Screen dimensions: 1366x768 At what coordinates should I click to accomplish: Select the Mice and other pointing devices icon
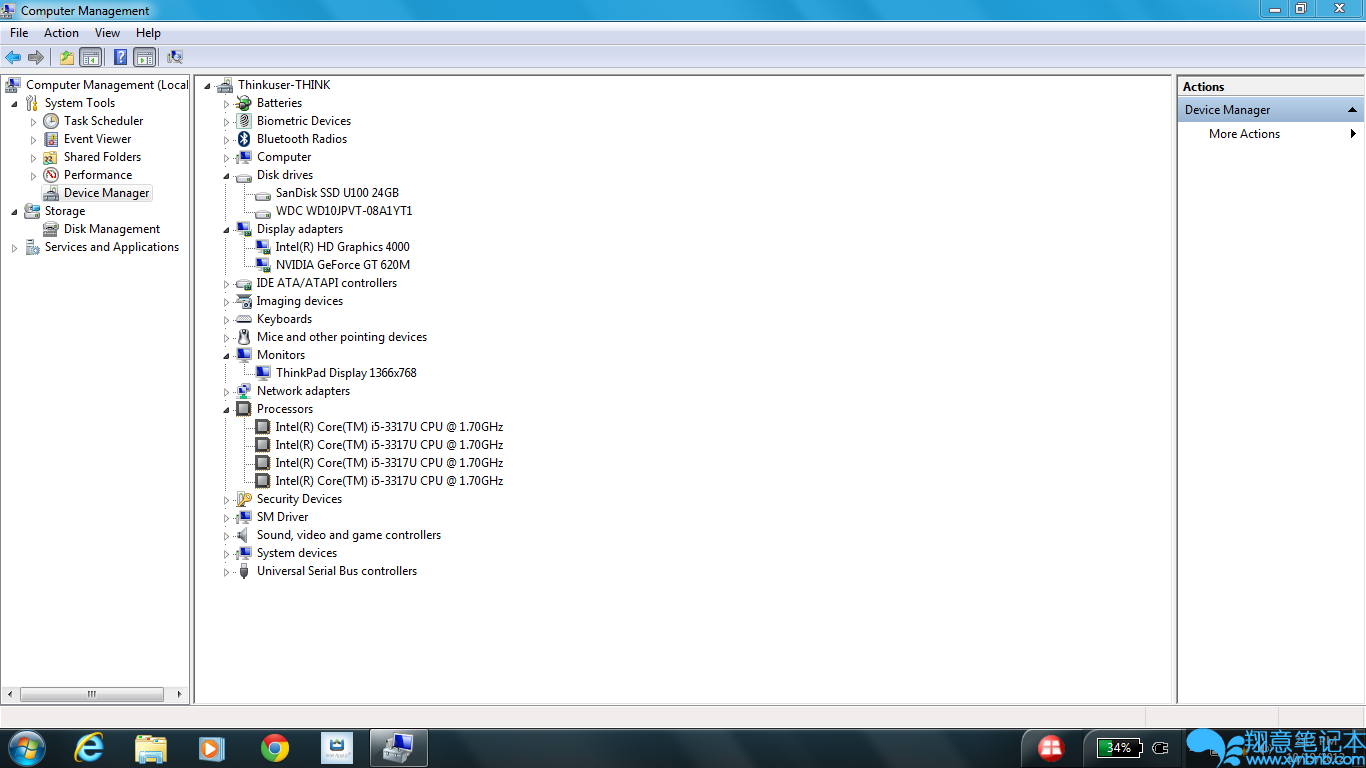tap(244, 337)
